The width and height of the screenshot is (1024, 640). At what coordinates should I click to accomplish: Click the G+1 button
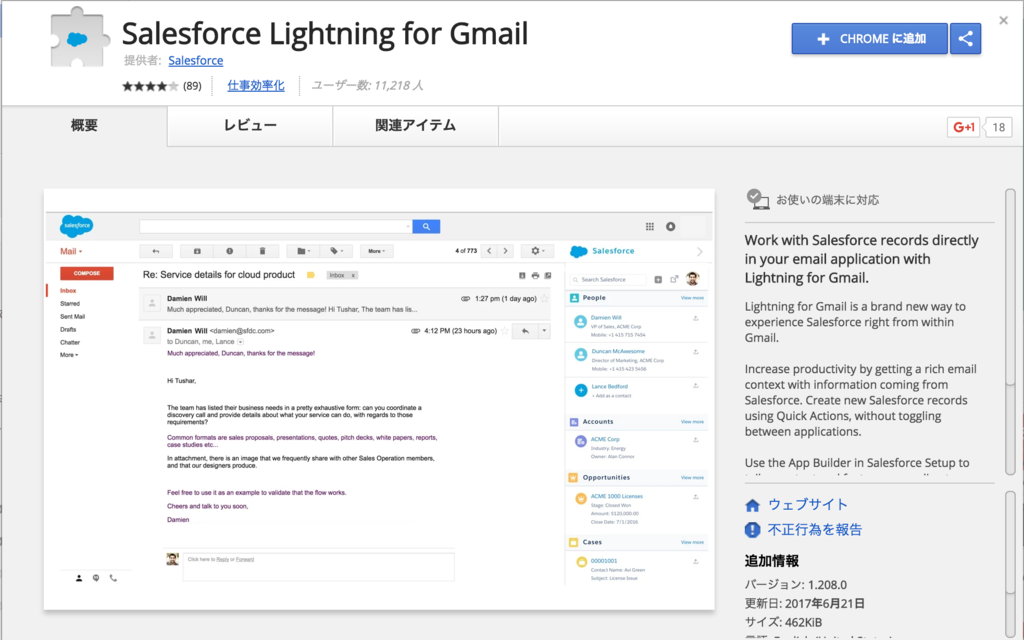pos(963,127)
